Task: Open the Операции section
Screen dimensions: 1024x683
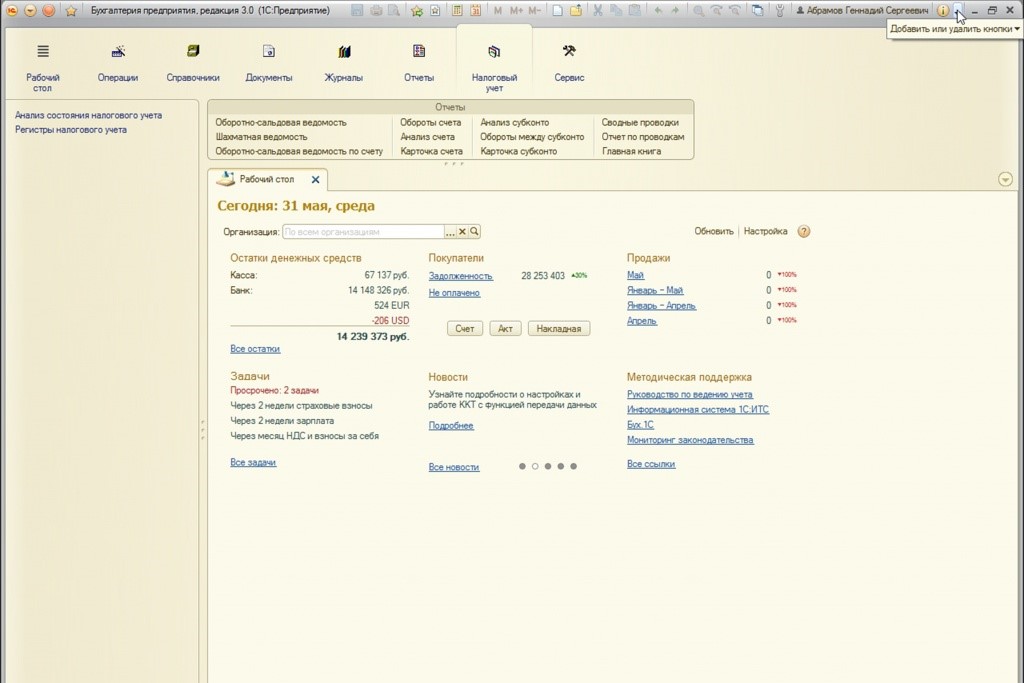Action: coord(118,61)
